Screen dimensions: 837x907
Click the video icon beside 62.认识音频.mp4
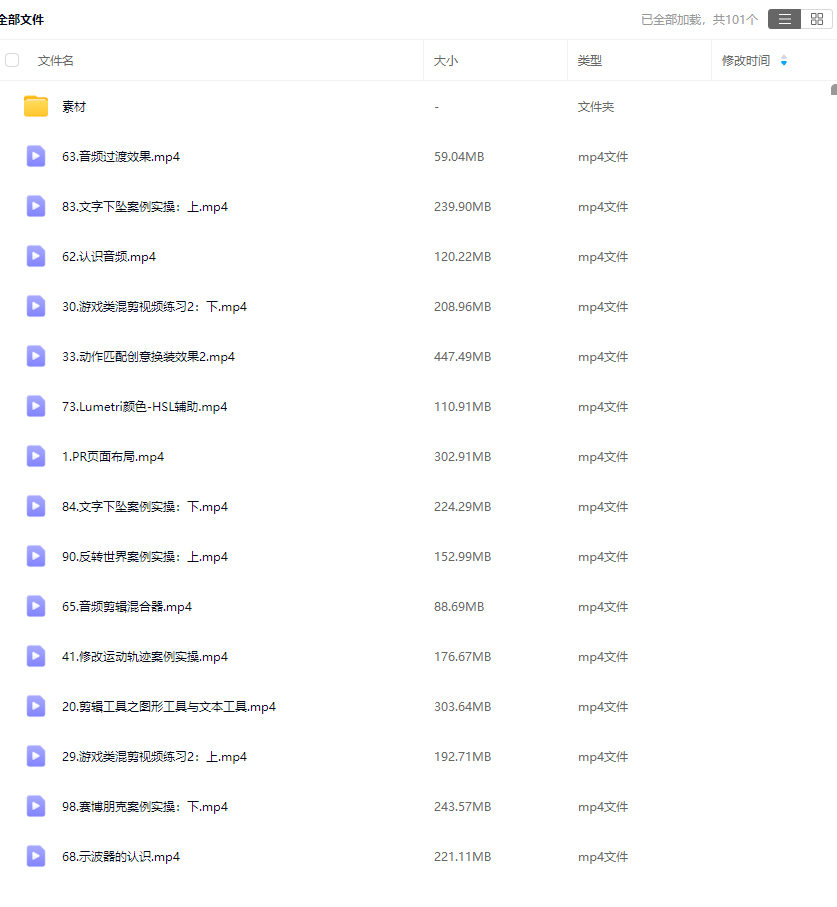pos(35,256)
